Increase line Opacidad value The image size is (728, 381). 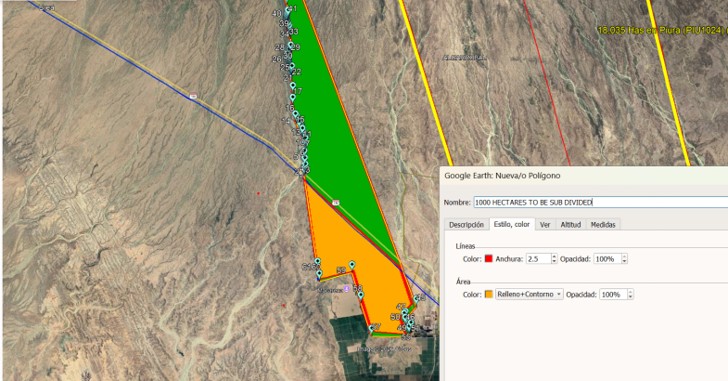[x=624, y=256]
